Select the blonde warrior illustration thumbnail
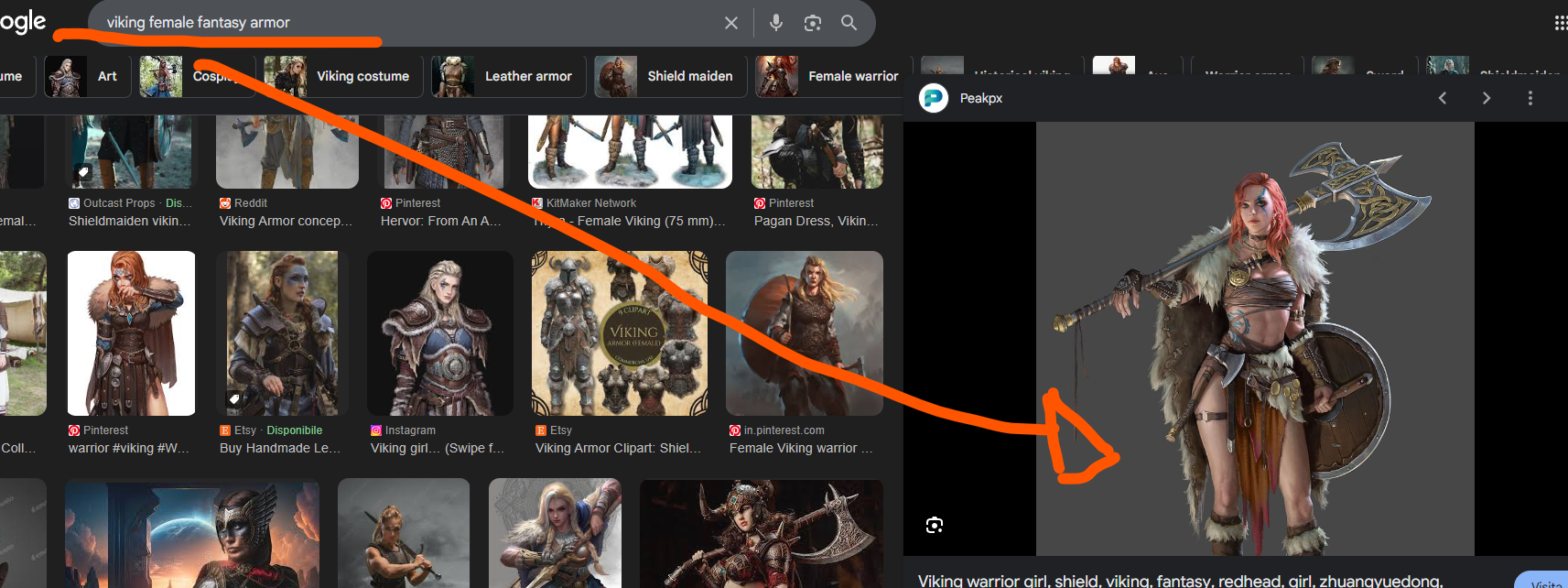This screenshot has width=1568, height=588. [555, 534]
